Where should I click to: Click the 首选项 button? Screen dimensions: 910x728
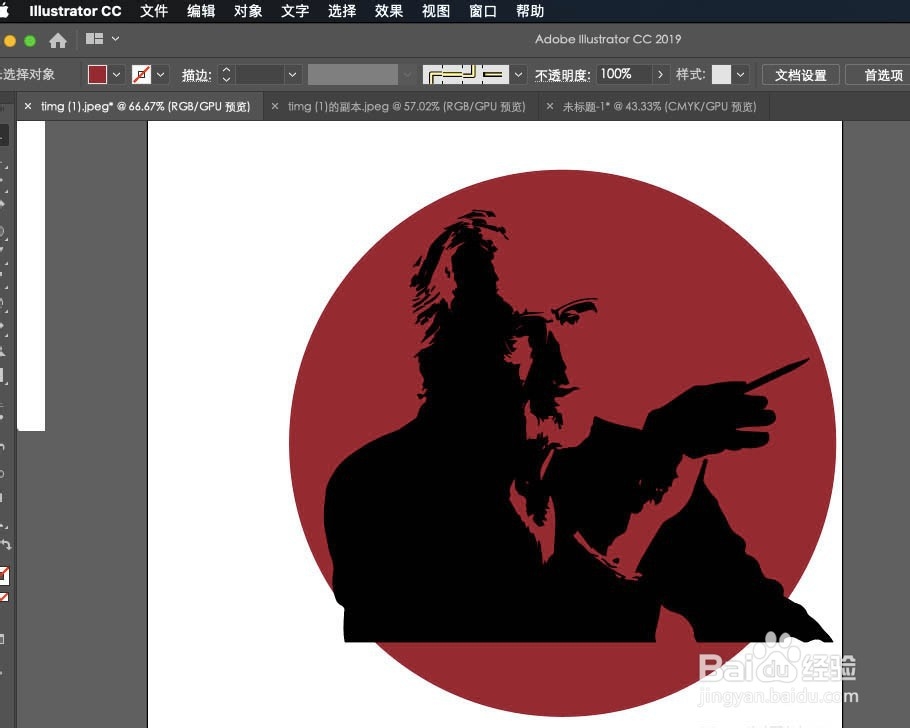pos(879,75)
